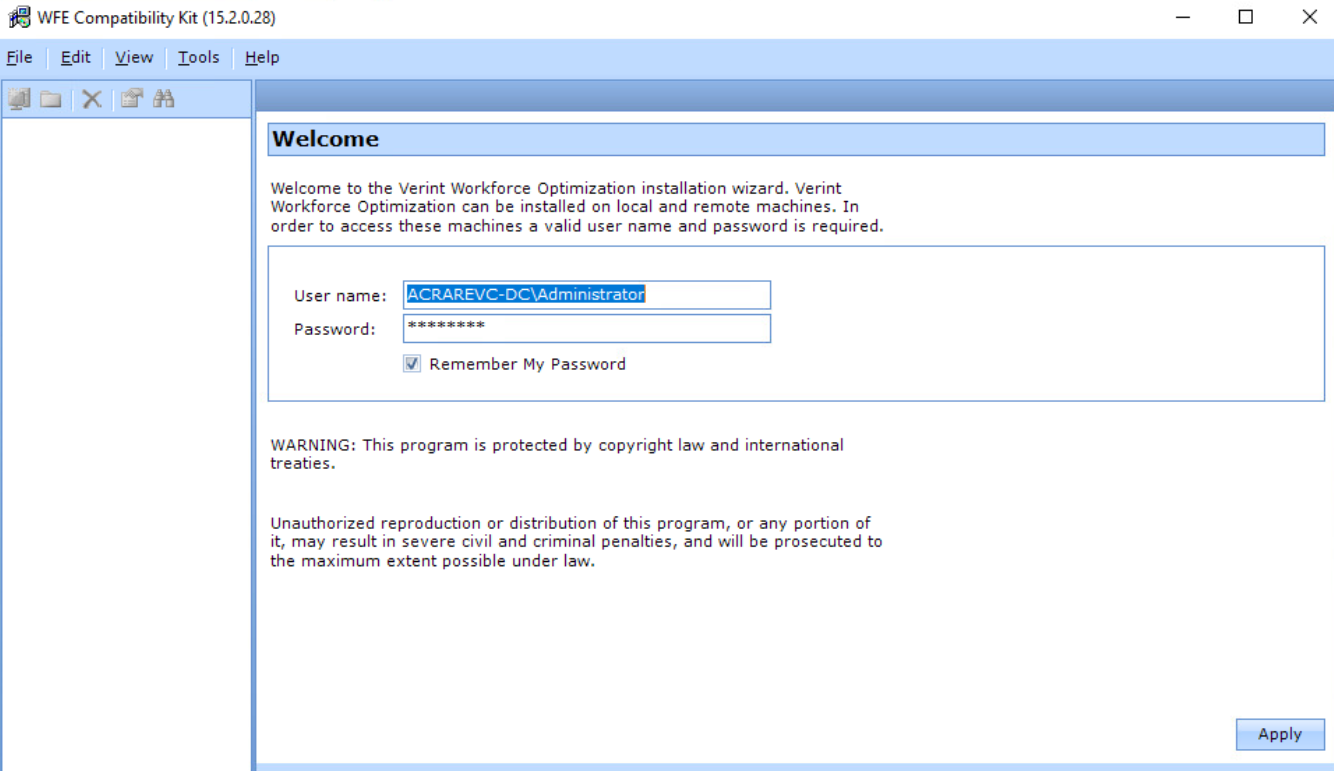The width and height of the screenshot is (1334, 771).
Task: Click into the User name field
Action: pyautogui.click(x=586, y=295)
